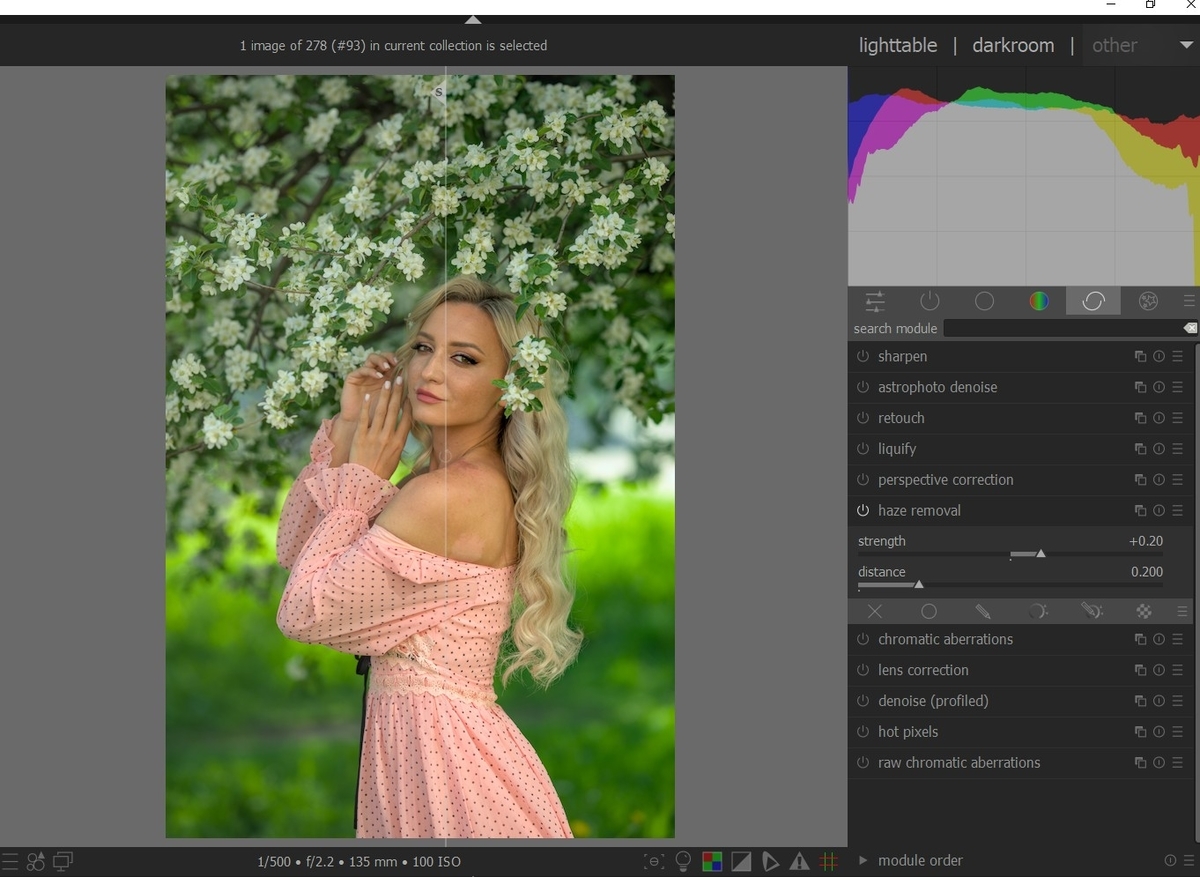Select the parametric mask icon
The height and width of the screenshot is (877, 1200).
(1037, 611)
